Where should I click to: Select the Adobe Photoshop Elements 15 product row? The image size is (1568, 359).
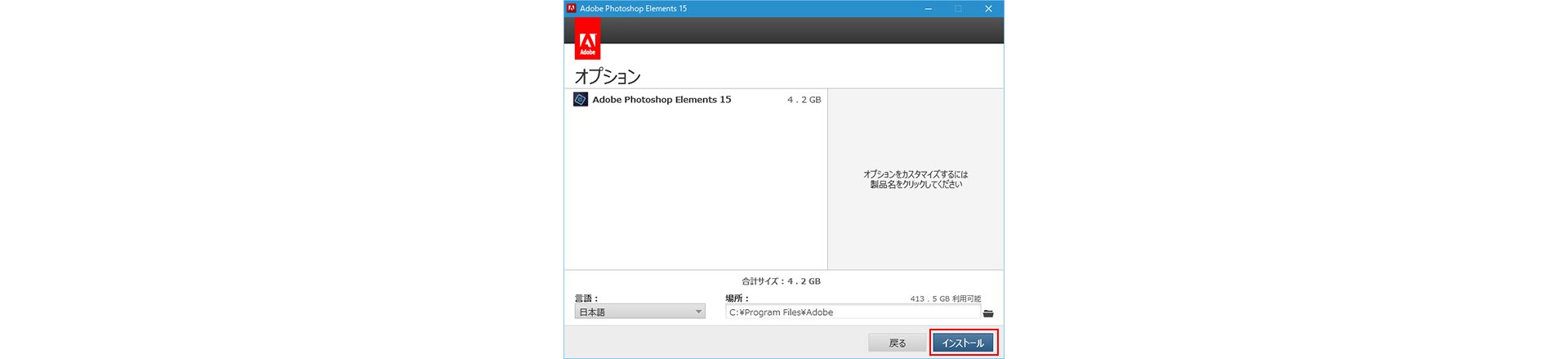point(696,100)
